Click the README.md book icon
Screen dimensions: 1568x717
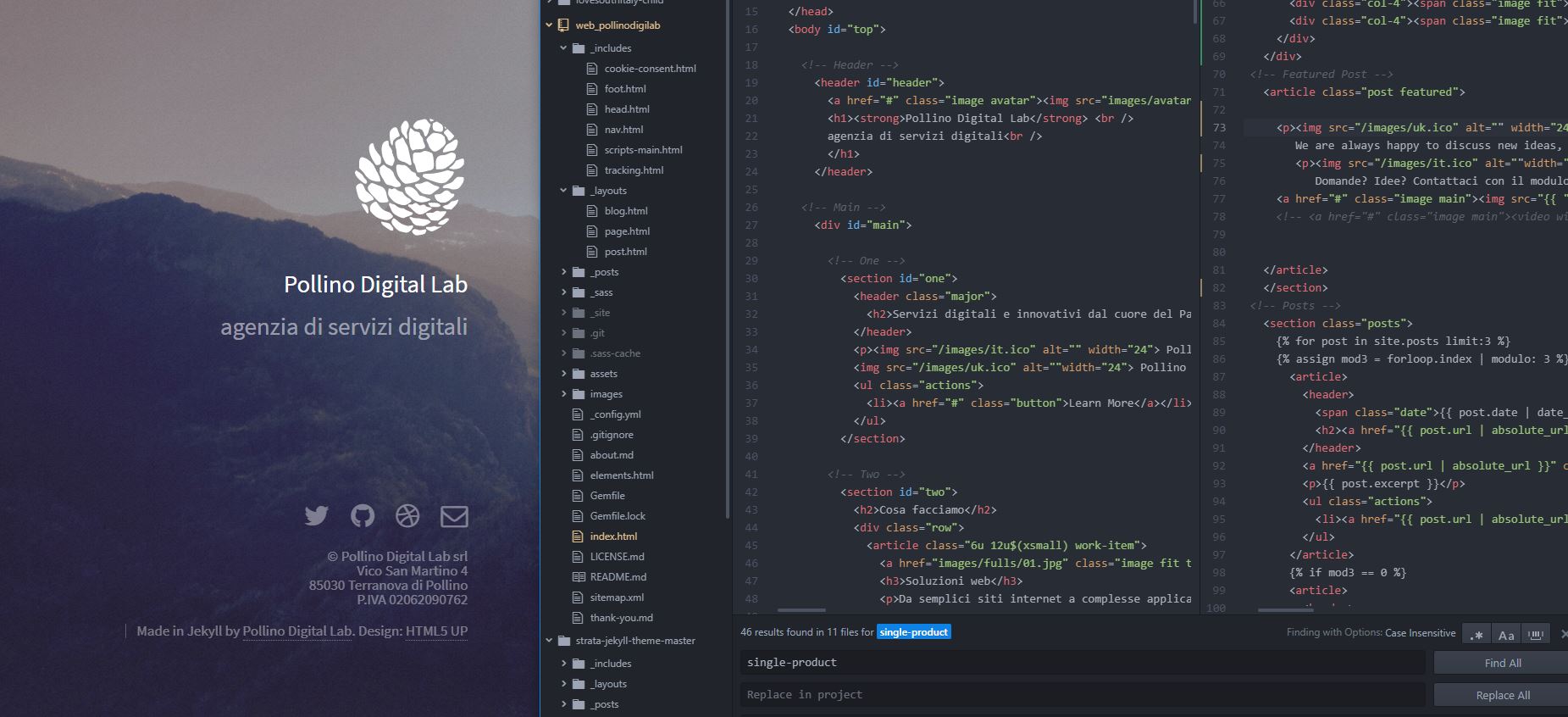(x=579, y=577)
